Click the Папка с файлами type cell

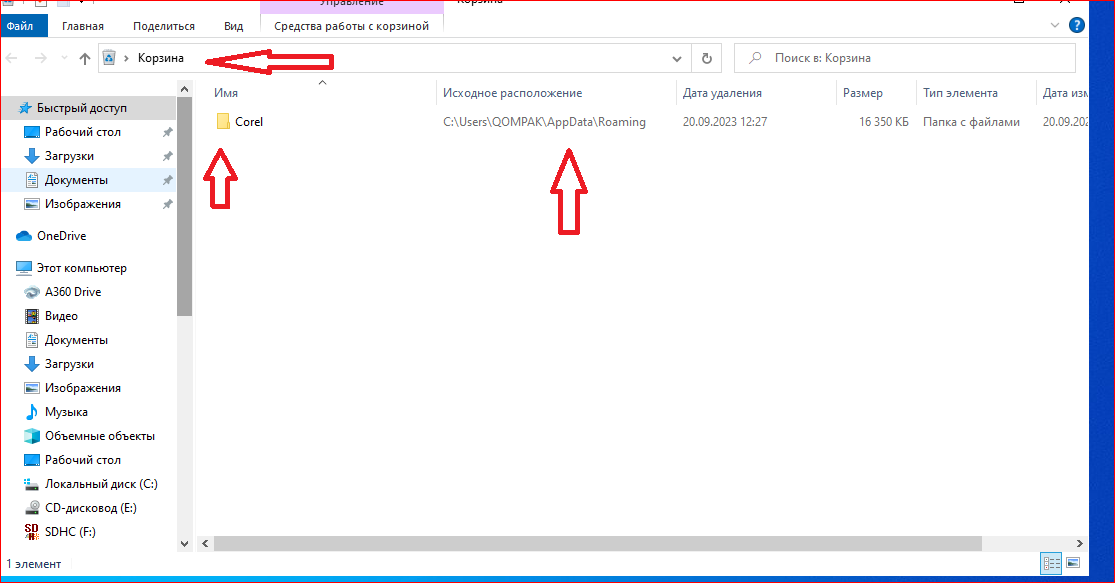click(x=971, y=122)
